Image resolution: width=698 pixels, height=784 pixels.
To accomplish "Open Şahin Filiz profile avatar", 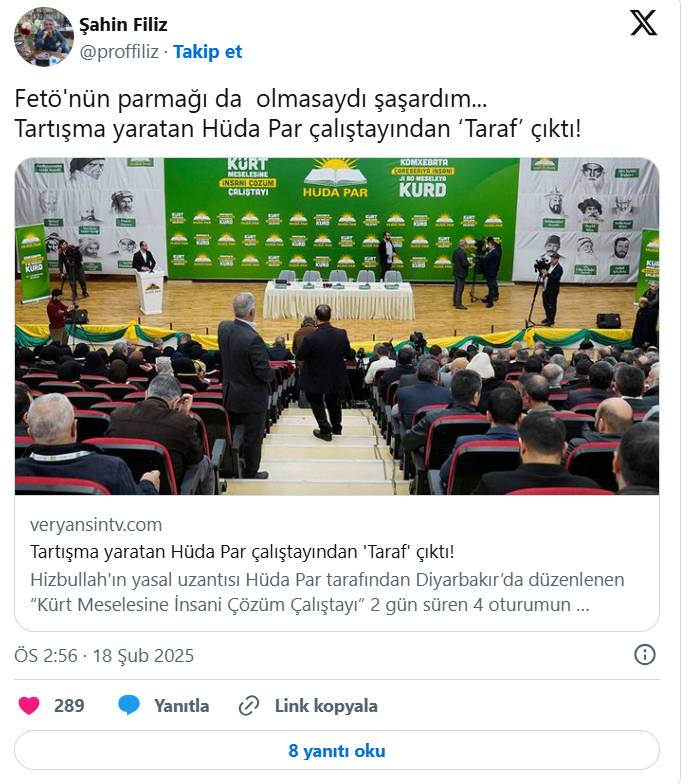I will 44,36.
